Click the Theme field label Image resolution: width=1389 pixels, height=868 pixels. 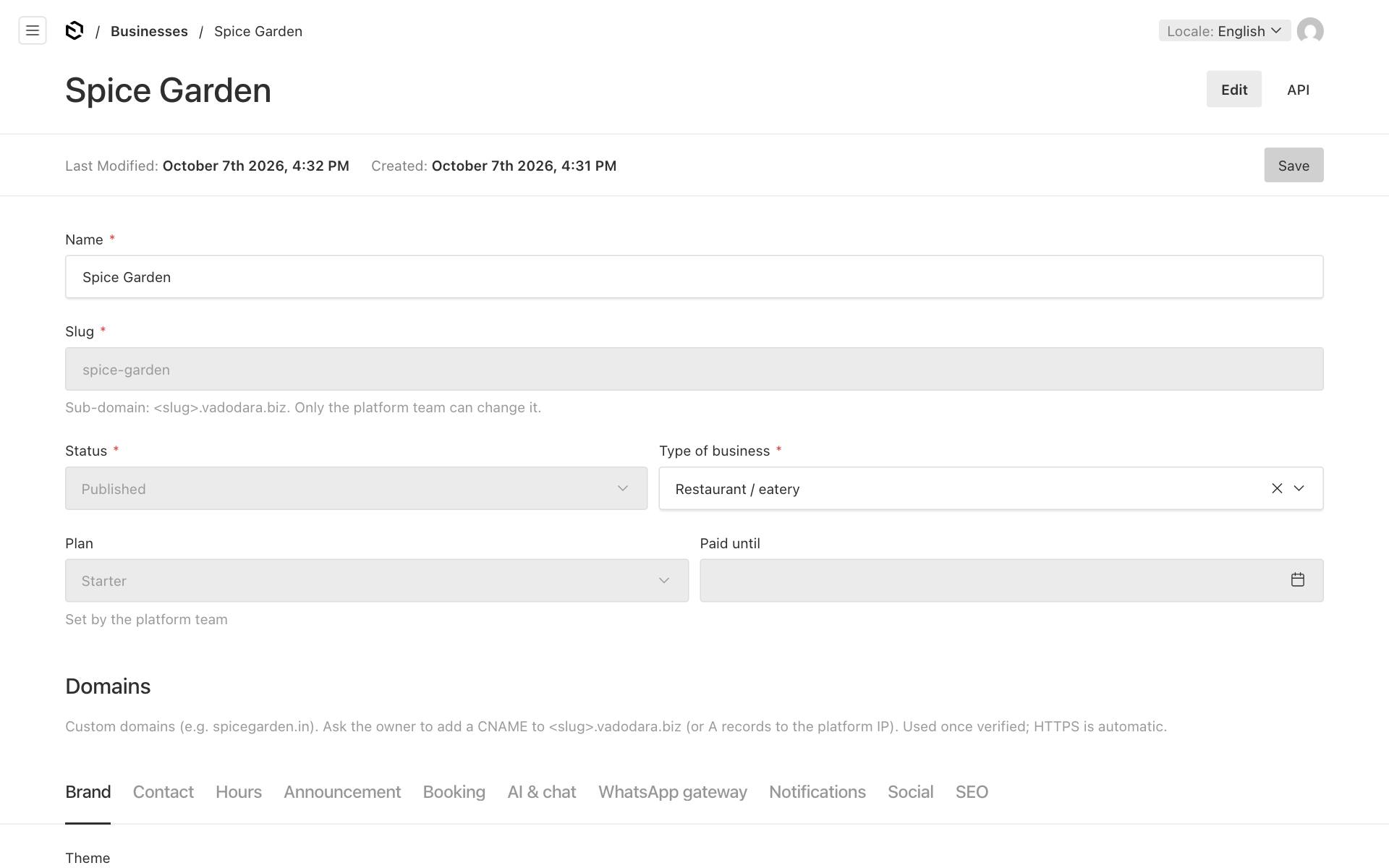pos(88,858)
